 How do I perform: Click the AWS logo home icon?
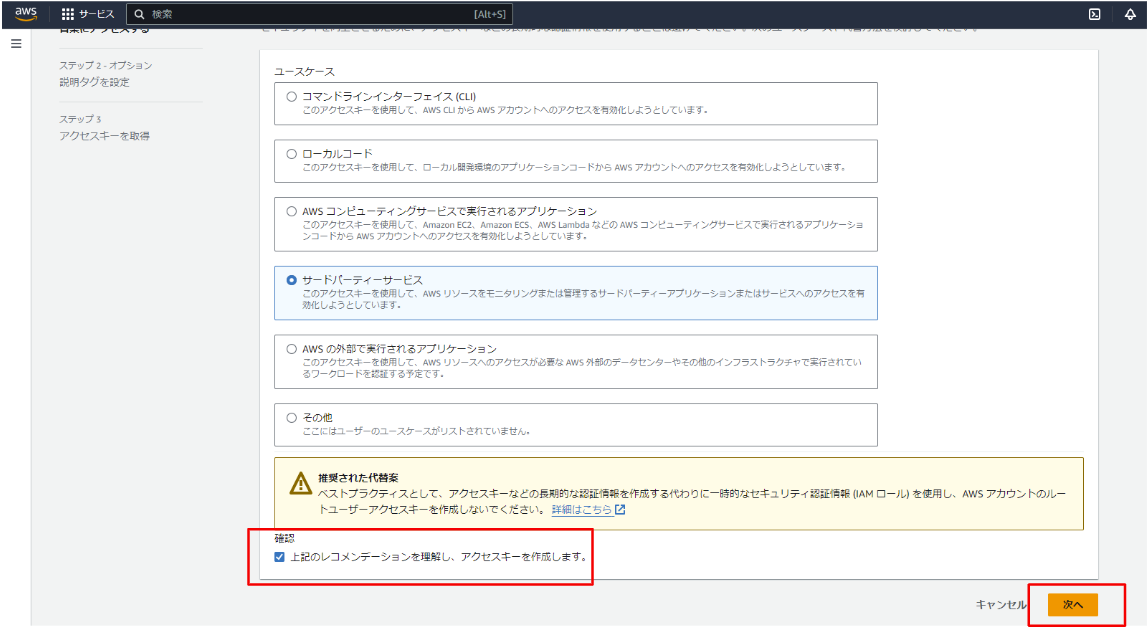tap(26, 14)
